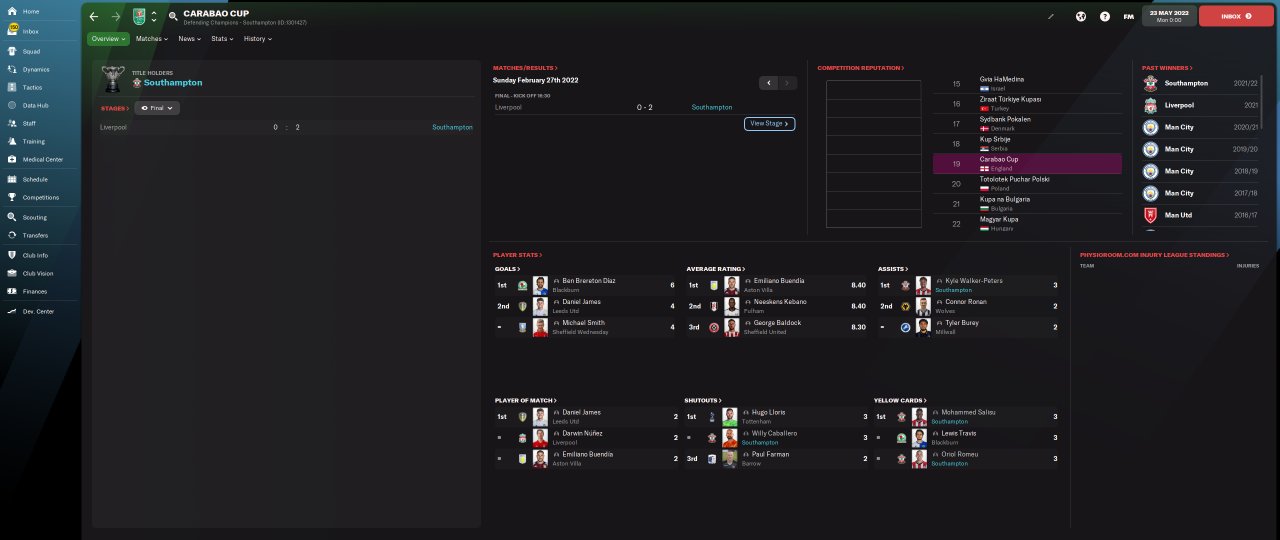The height and width of the screenshot is (540, 1280).
Task: Open the Matches/Results section link
Action: (525, 68)
